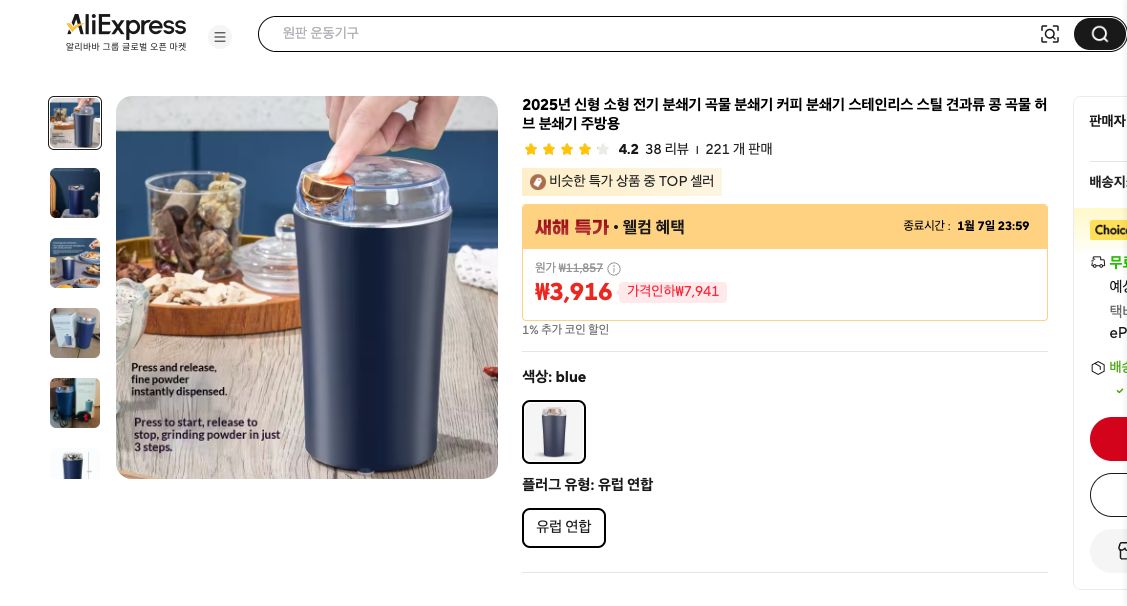Image resolution: width=1127 pixels, height=606 pixels.
Task: Click the TOP 셀러 badge icon
Action: [x=538, y=182]
